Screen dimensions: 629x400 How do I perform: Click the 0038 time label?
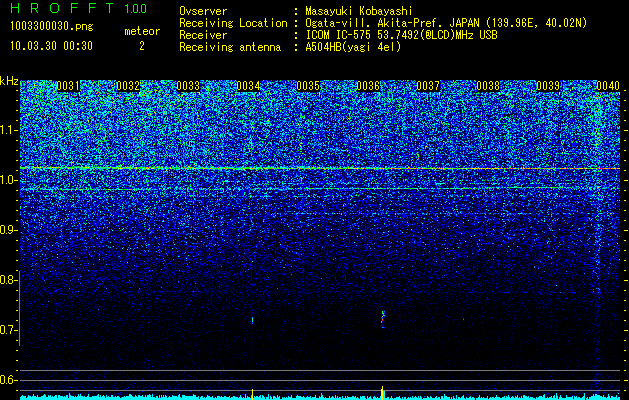(488, 86)
